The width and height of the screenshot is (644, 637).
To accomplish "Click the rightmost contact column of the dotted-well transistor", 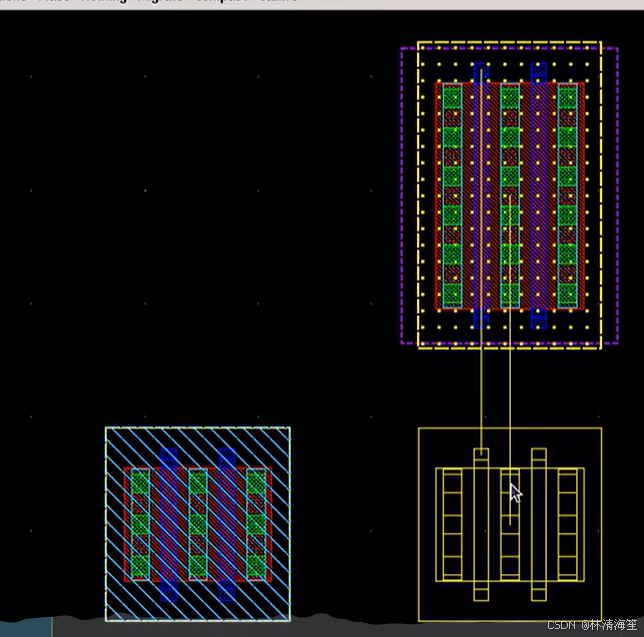I will (x=568, y=195).
